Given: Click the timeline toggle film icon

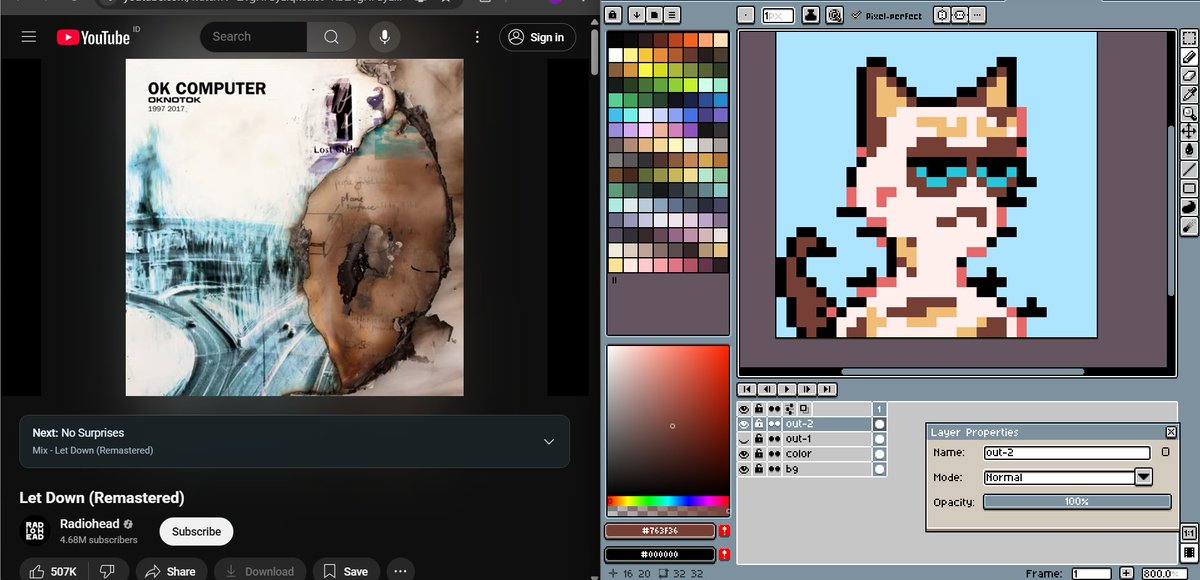Looking at the screenshot, I should coord(1189,552).
